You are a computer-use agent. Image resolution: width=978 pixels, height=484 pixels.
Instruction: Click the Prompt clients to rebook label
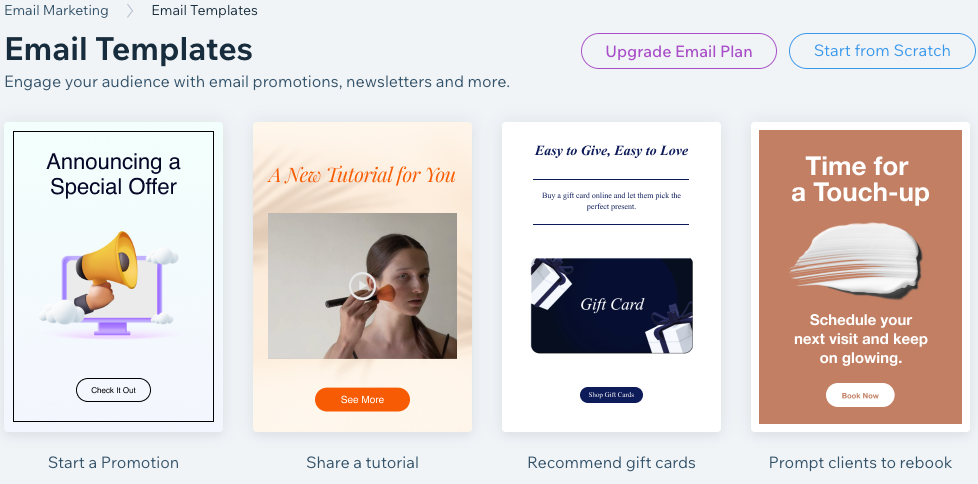pyautogui.click(x=860, y=463)
